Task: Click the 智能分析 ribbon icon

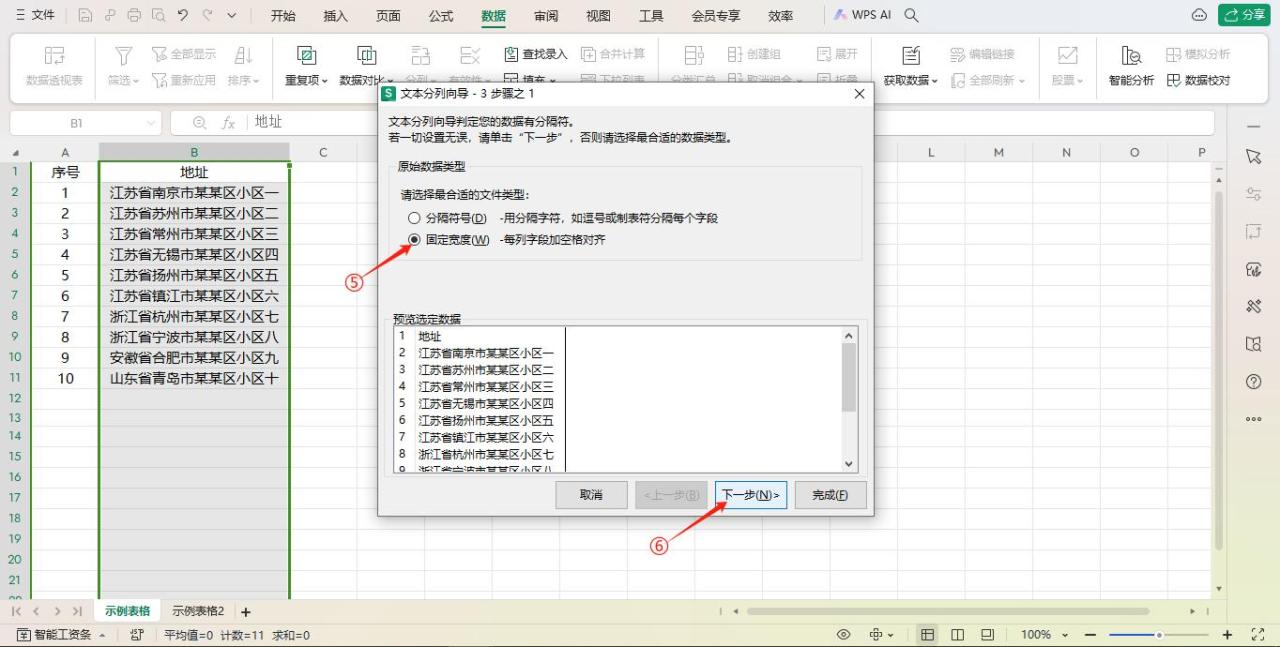Action: (x=1131, y=66)
